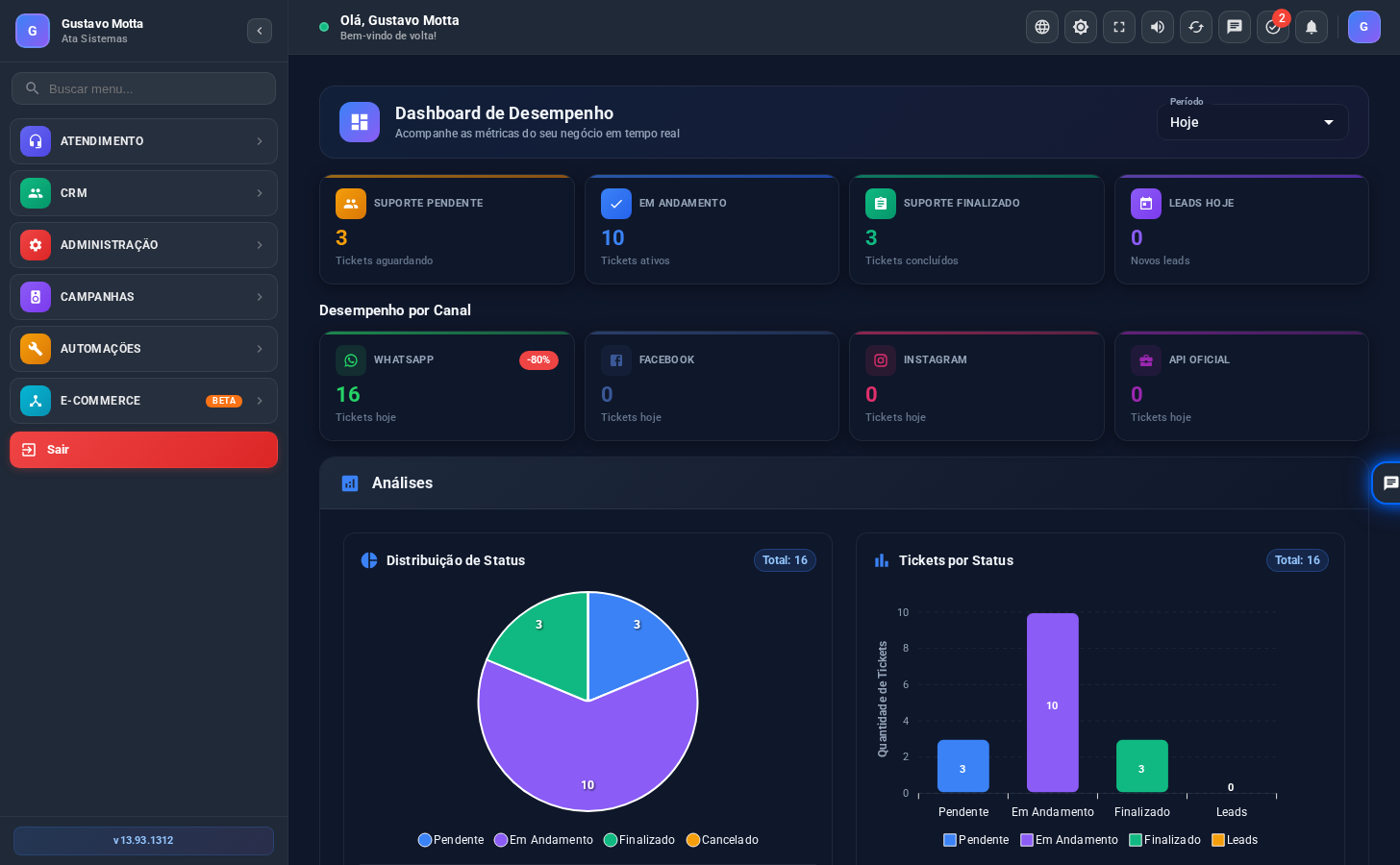
Task: Open the E-COMMERCE beta menu item
Action: click(143, 401)
